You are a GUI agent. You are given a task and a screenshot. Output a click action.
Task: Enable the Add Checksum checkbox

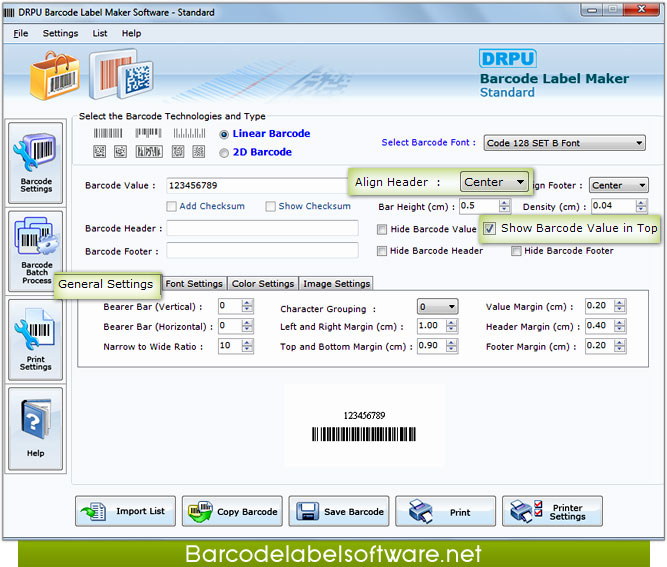(x=171, y=206)
